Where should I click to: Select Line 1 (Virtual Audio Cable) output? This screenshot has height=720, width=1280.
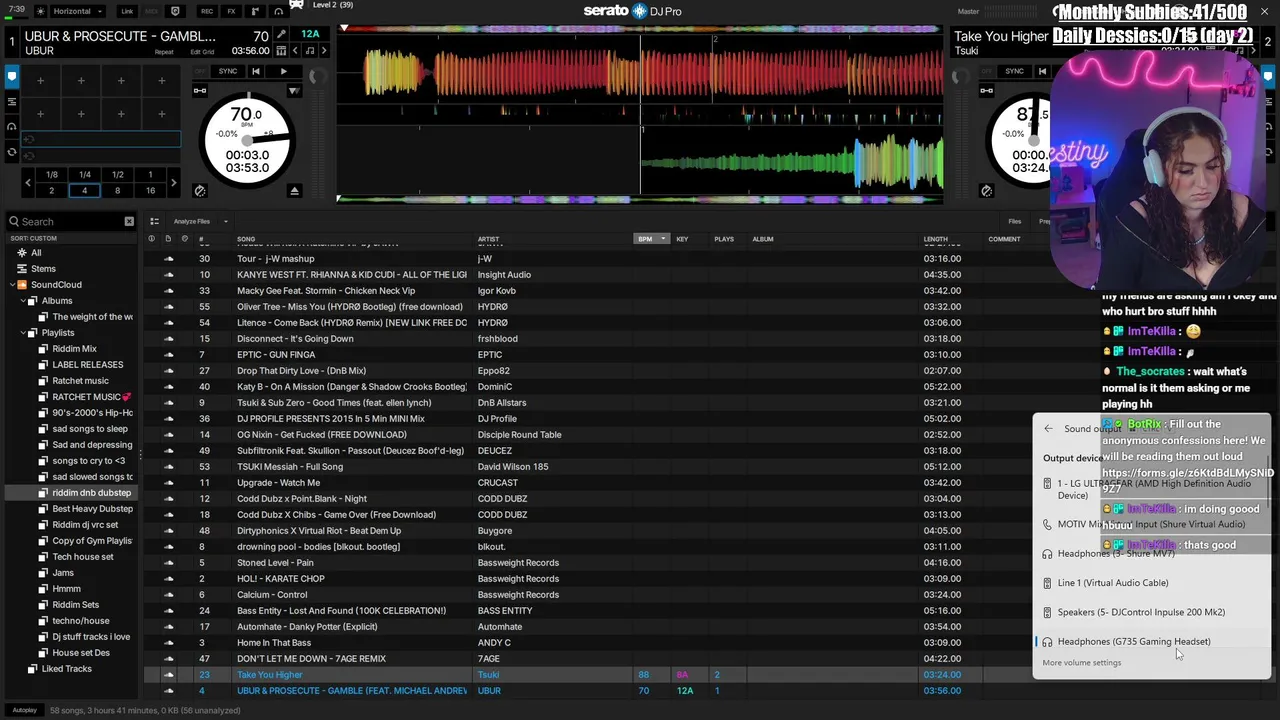(x=1152, y=583)
